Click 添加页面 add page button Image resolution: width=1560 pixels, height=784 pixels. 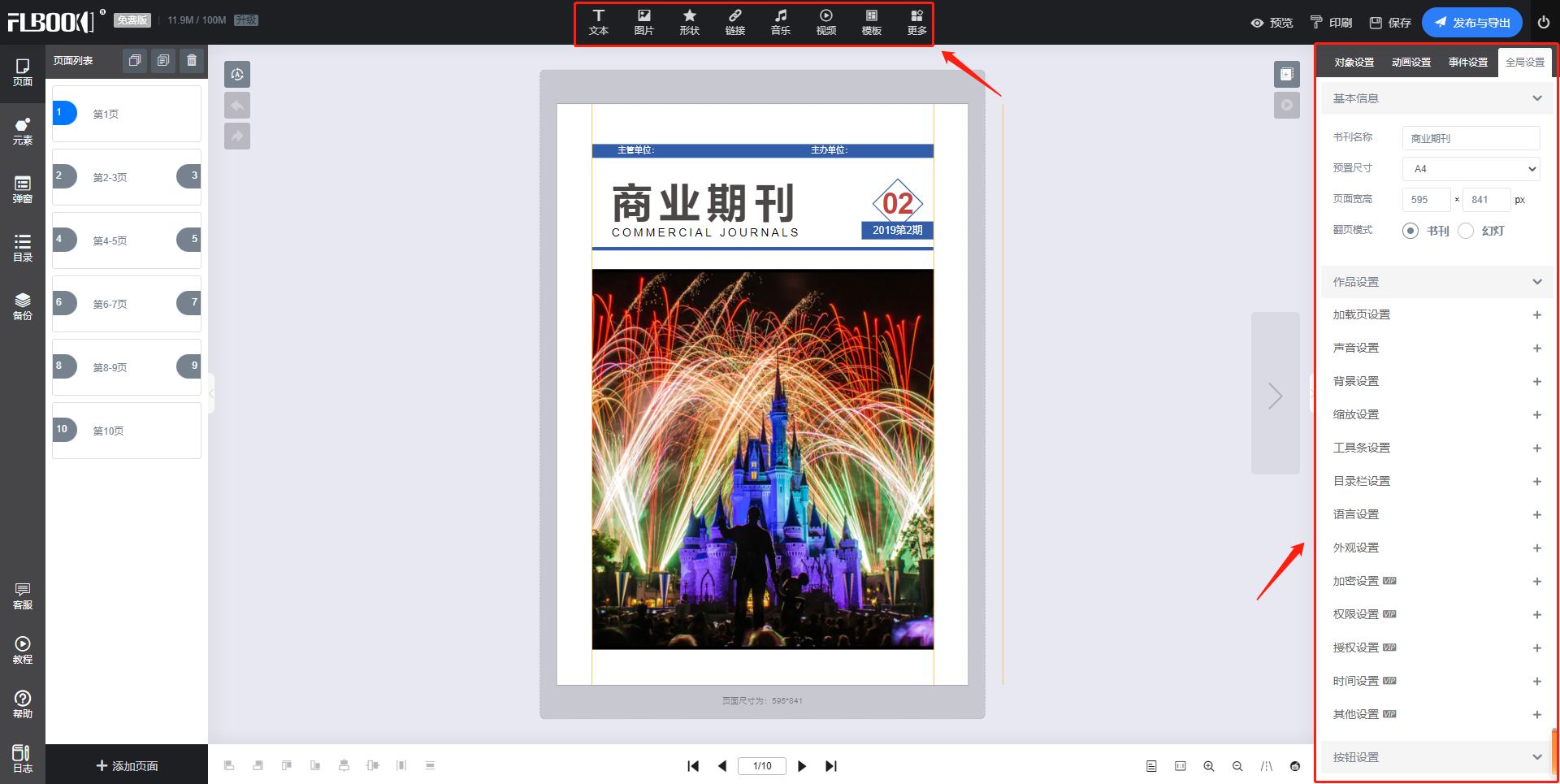(127, 765)
